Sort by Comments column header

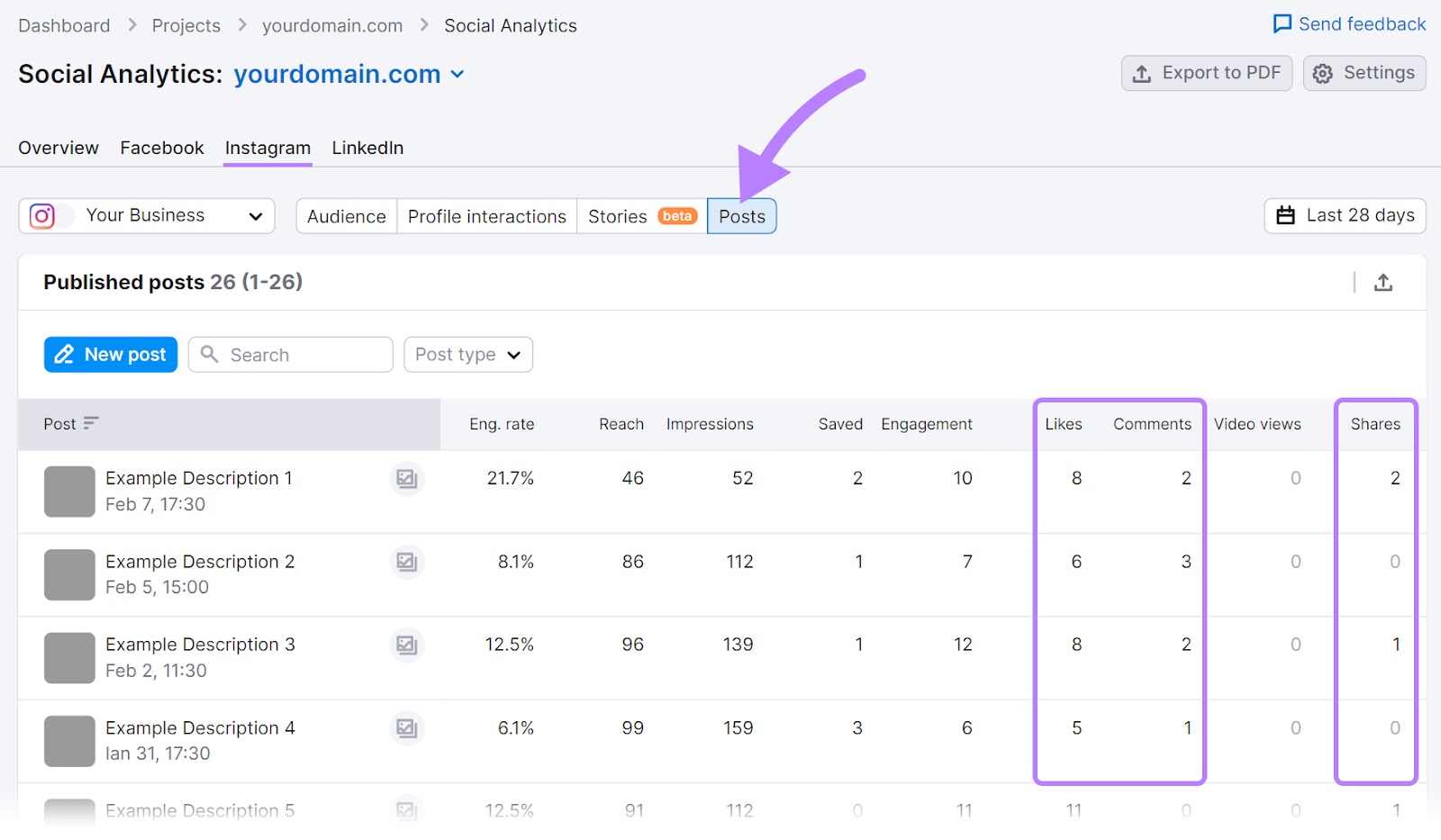click(1152, 424)
